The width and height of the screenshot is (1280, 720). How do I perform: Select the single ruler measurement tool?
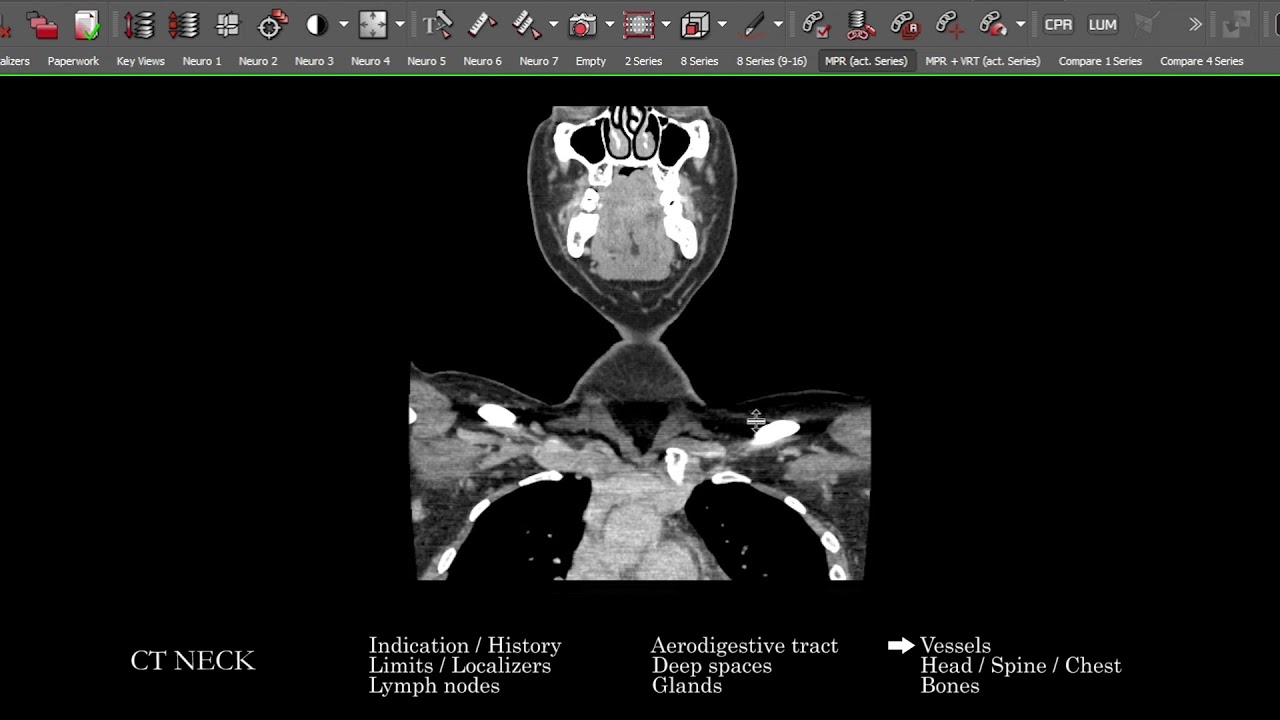(482, 25)
